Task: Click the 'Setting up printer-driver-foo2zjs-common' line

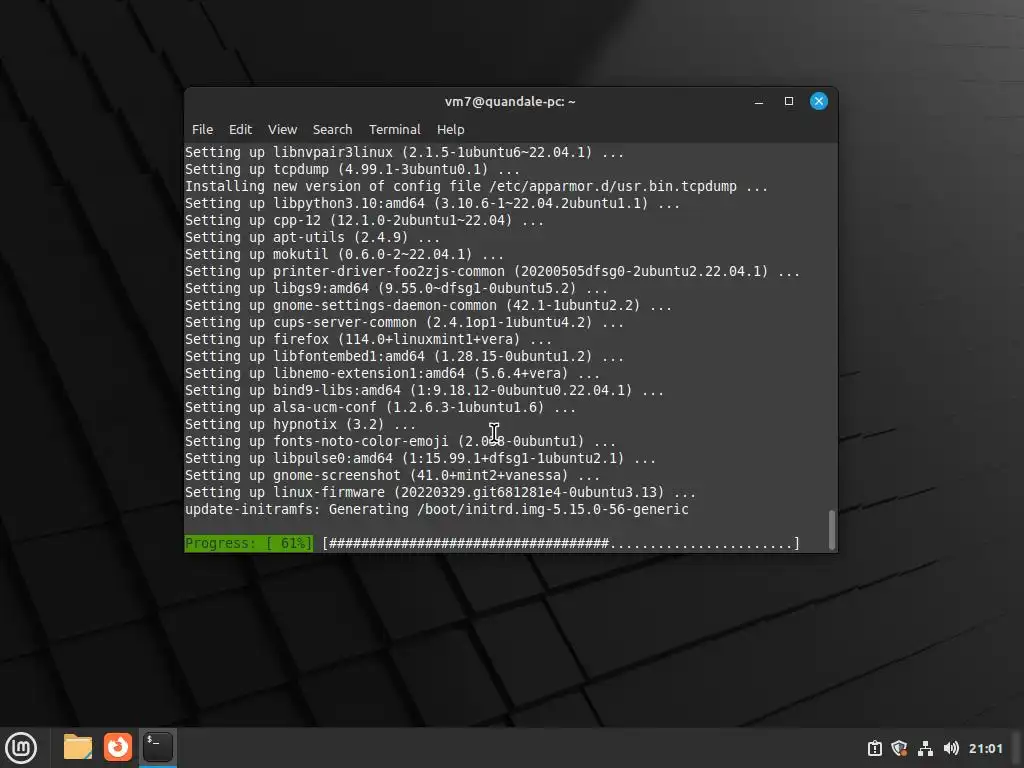Action: (x=492, y=271)
